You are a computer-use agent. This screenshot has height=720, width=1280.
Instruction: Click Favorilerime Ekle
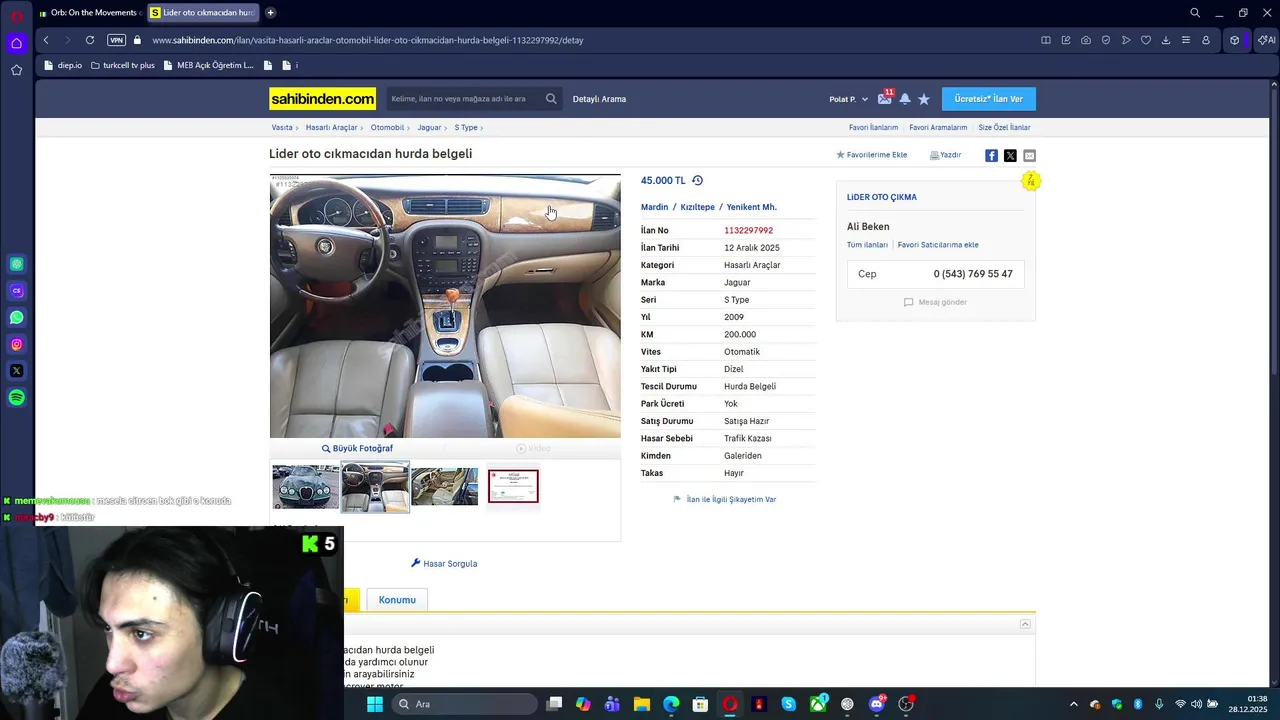tap(872, 155)
